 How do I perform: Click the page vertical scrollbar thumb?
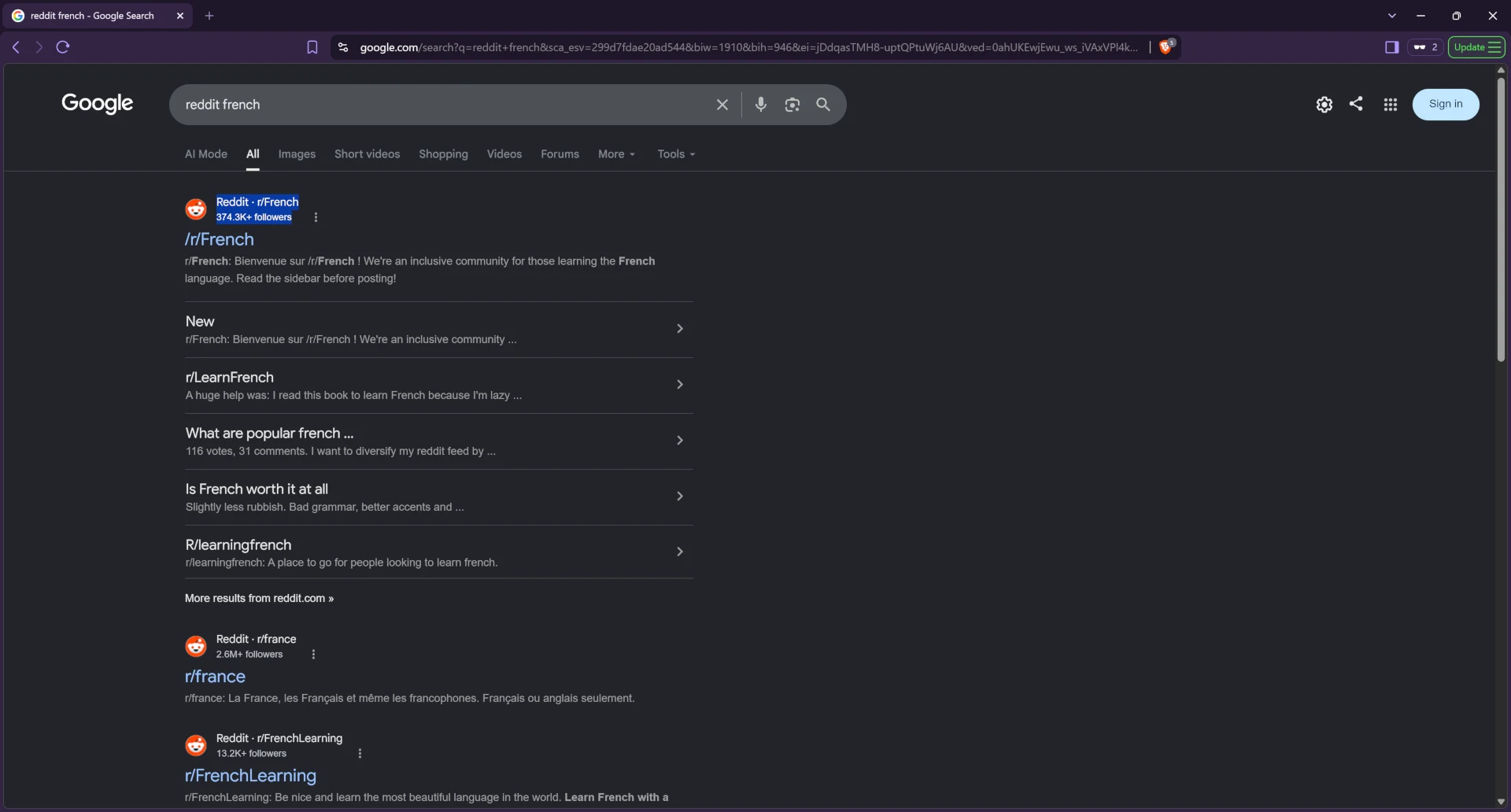(x=1501, y=219)
